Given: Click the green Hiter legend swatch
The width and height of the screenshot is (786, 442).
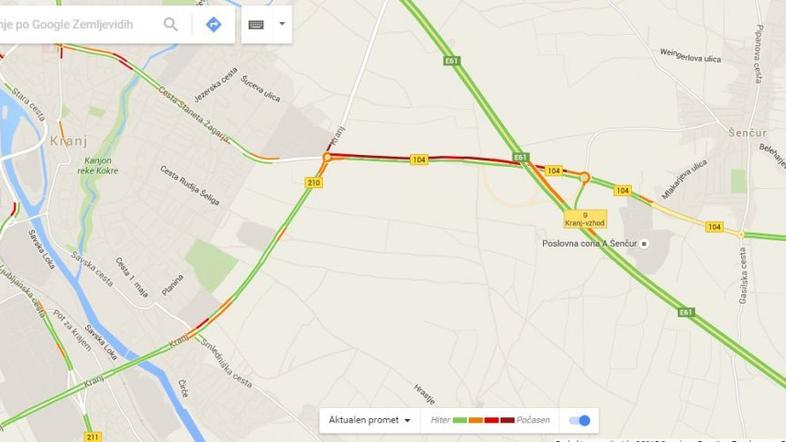Looking at the screenshot, I should tap(460, 420).
